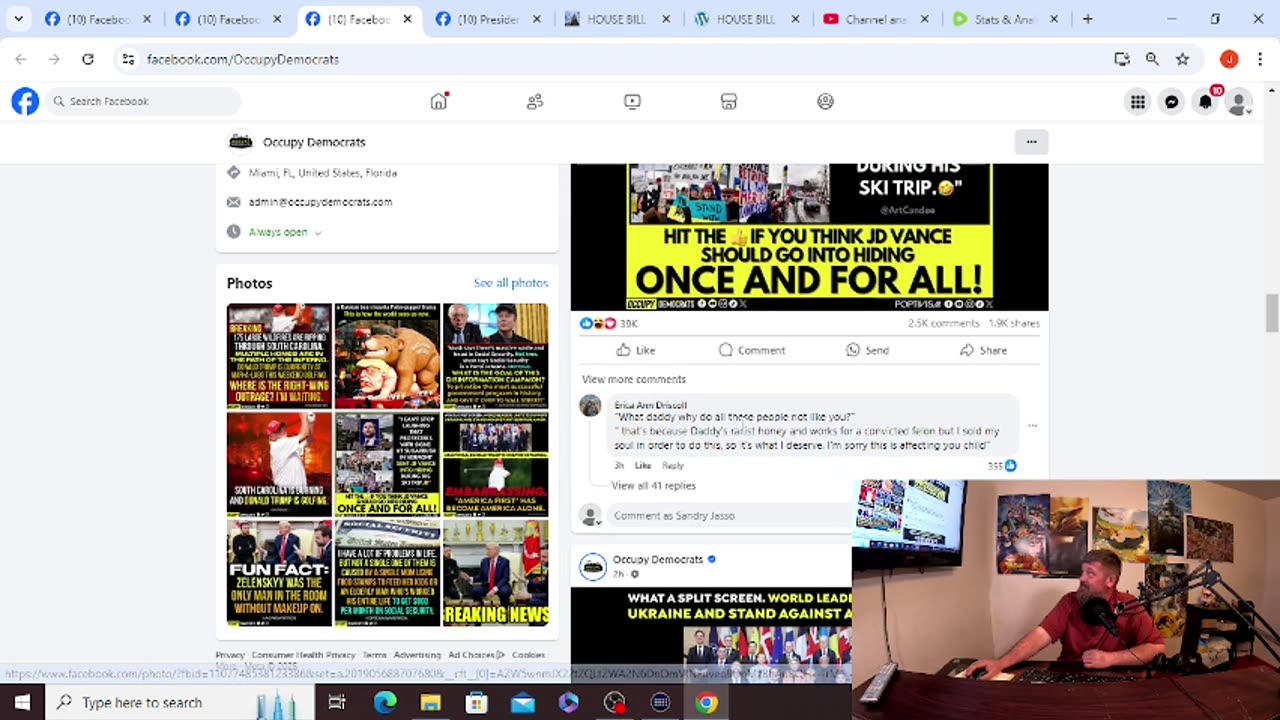This screenshot has height=720, width=1280.
Task: Click the Comment button on the post
Action: click(752, 350)
